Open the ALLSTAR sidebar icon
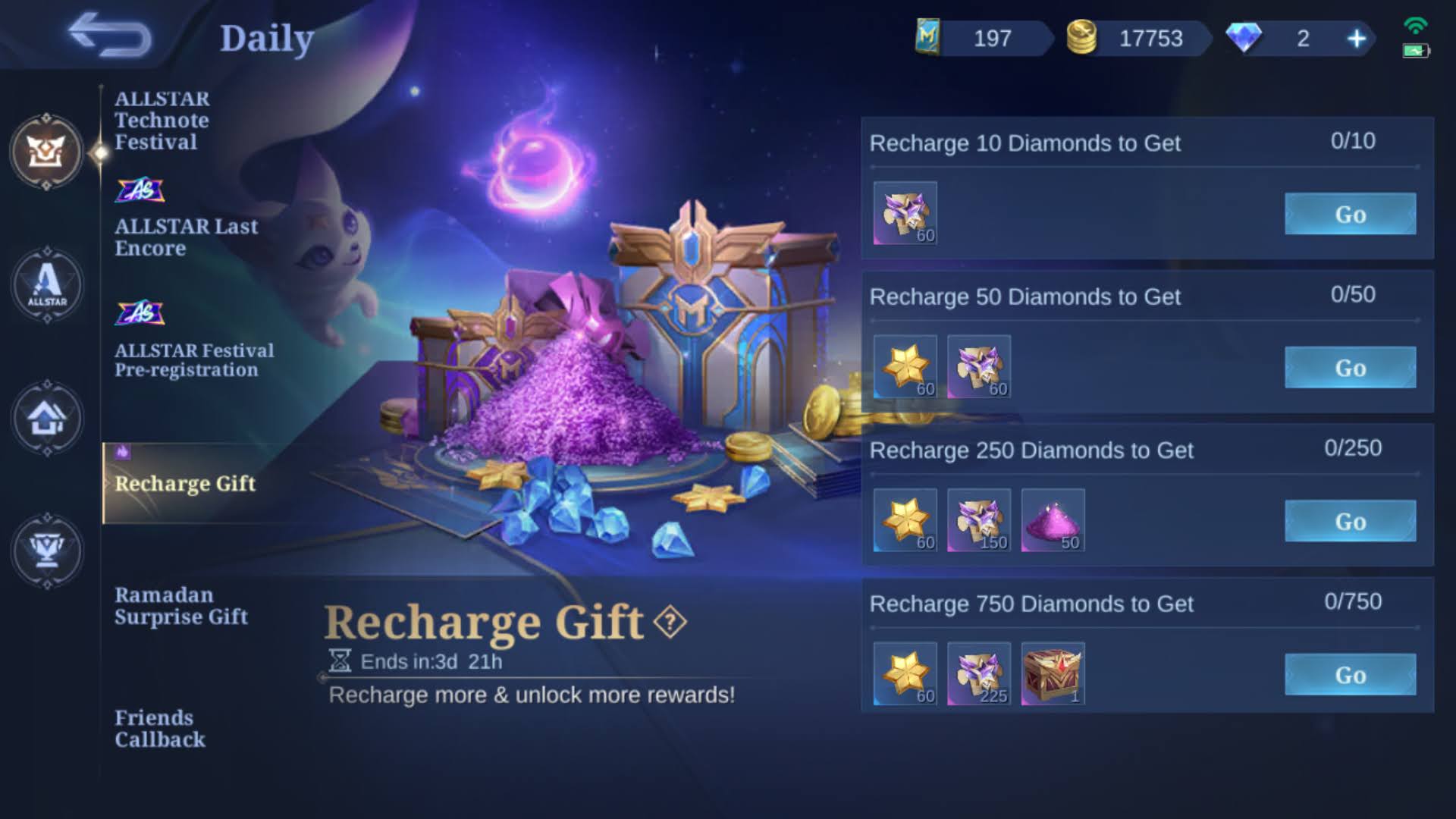 click(47, 285)
